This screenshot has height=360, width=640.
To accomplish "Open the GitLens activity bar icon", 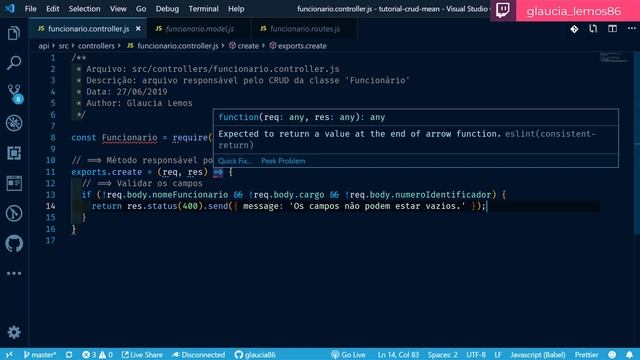I will (x=14, y=213).
